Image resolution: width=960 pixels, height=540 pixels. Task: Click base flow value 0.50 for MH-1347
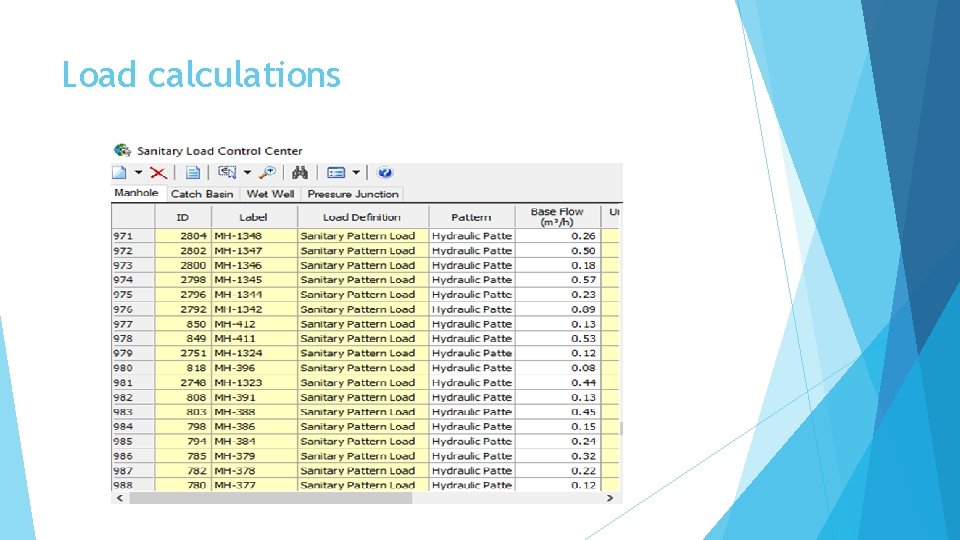[558, 250]
